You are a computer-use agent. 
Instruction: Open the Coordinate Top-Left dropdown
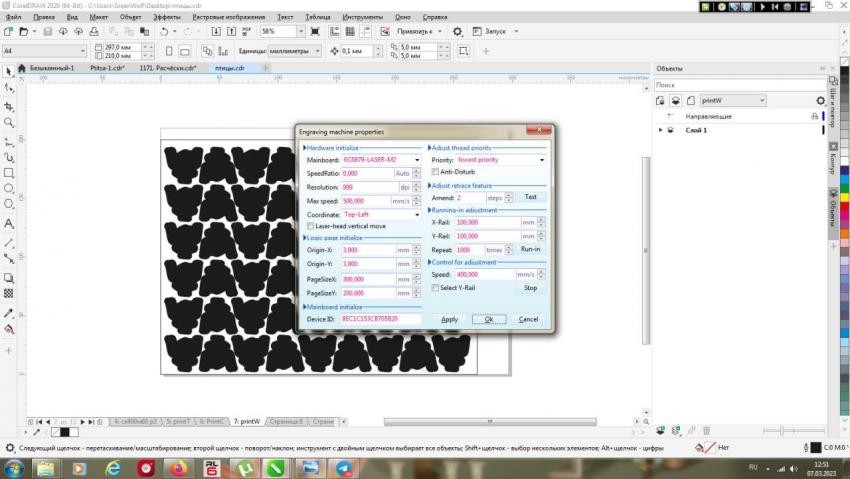click(x=417, y=214)
